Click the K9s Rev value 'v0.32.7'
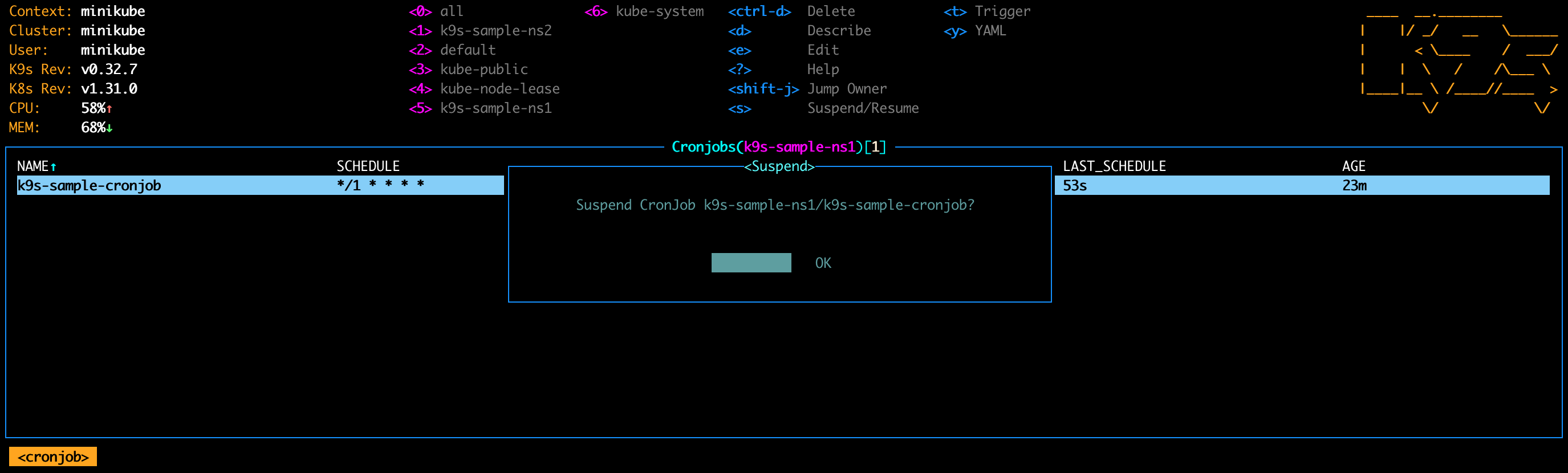 pyautogui.click(x=109, y=70)
